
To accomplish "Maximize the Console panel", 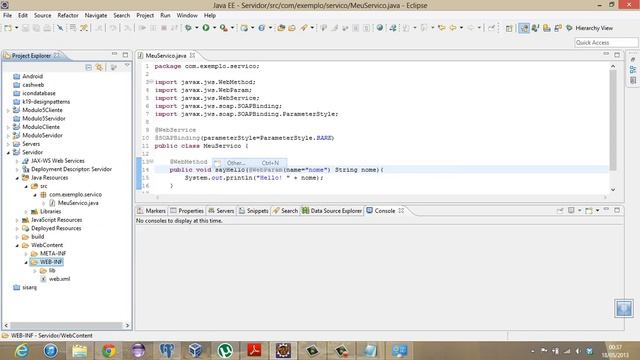I will coord(617,210).
